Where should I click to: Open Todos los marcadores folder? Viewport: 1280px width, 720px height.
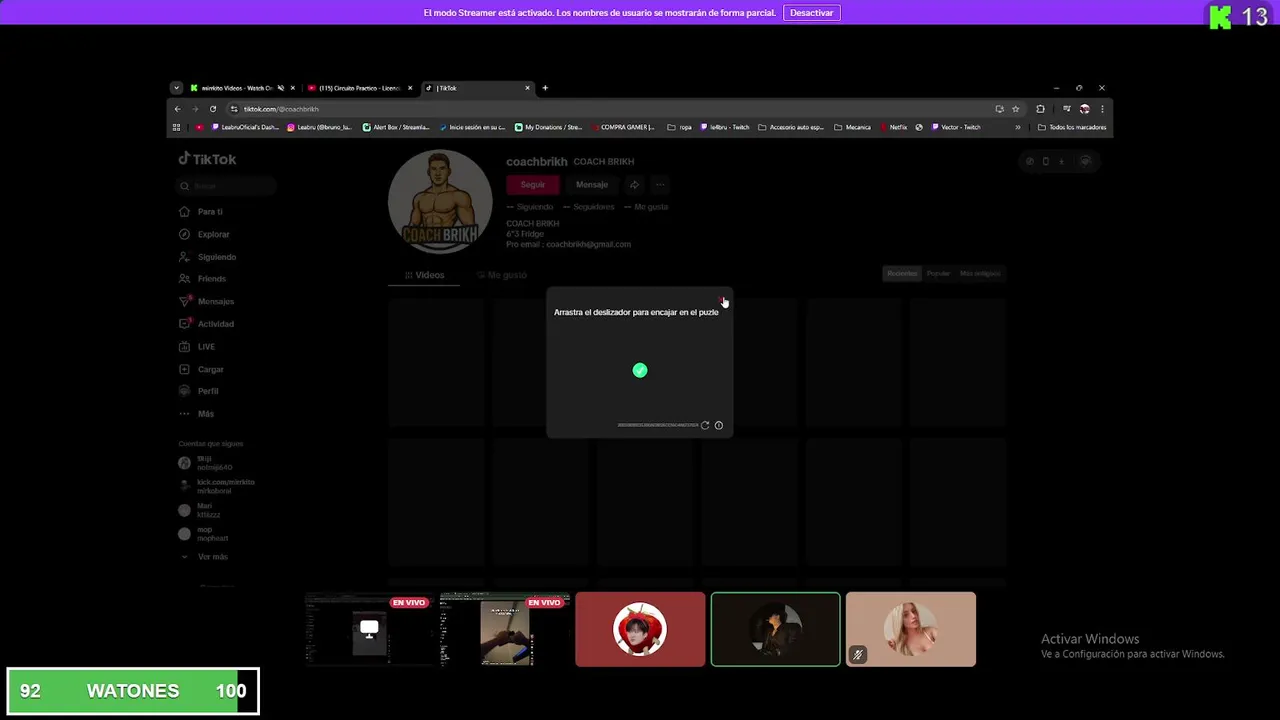(1072, 127)
